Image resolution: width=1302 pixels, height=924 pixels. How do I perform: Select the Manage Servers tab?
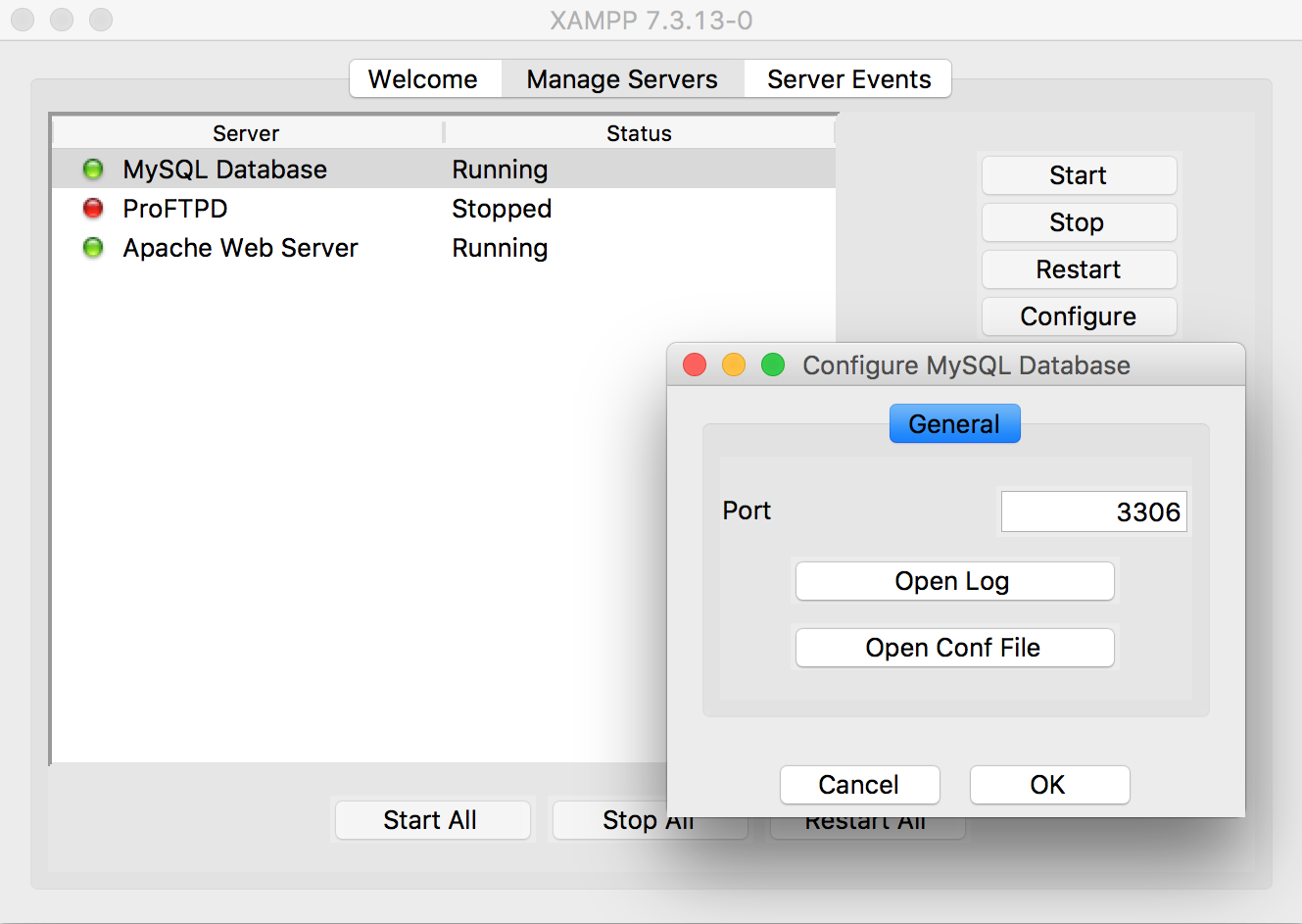[622, 79]
